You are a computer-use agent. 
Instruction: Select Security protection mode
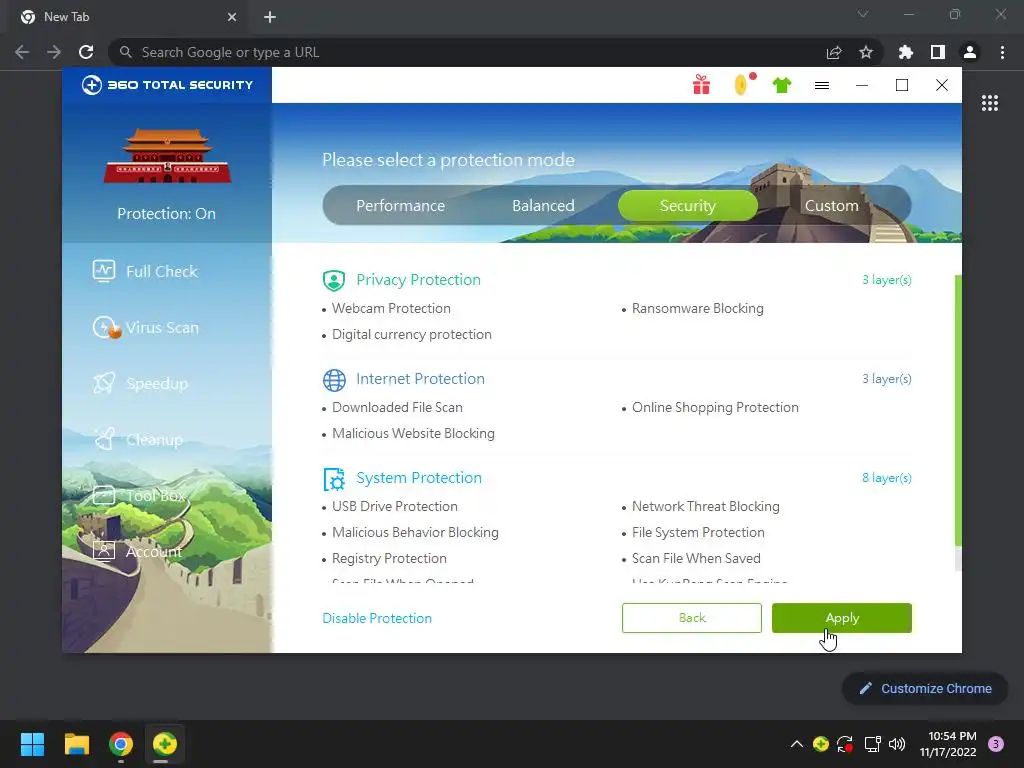pos(688,206)
